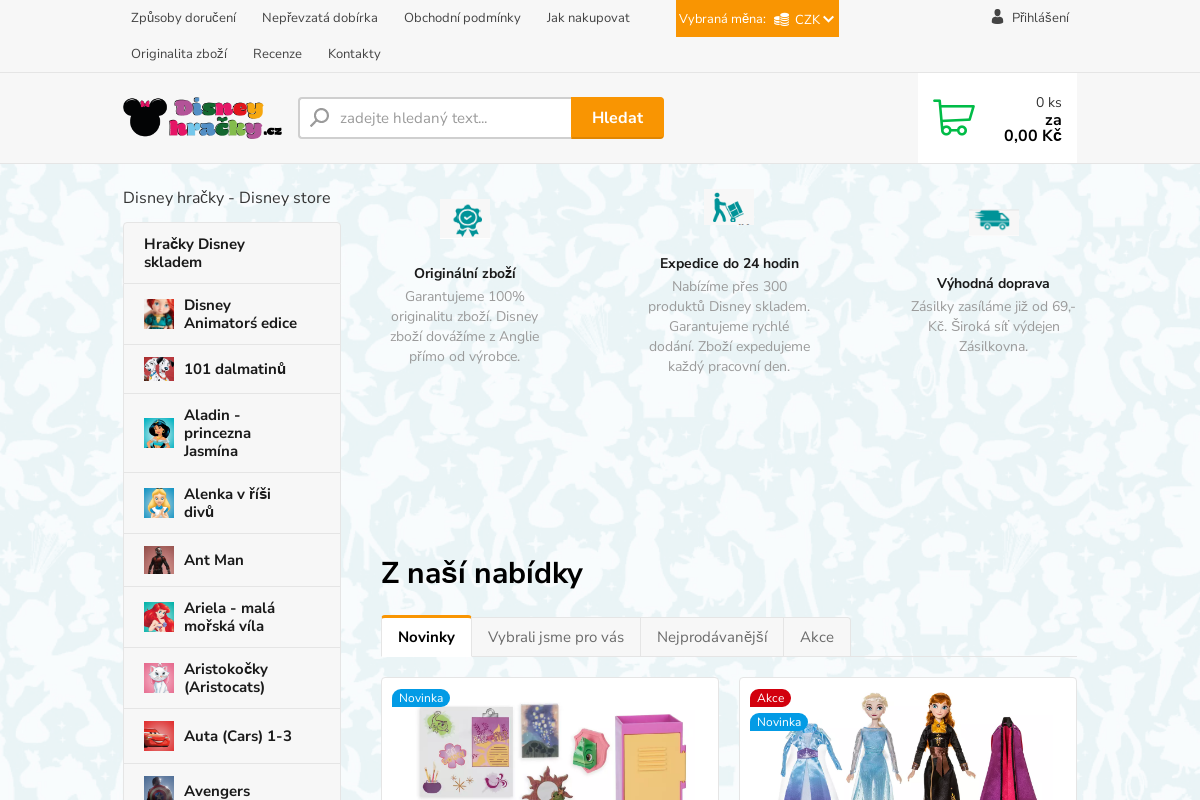Click the Hledat search button
The image size is (1200, 800).
617,118
